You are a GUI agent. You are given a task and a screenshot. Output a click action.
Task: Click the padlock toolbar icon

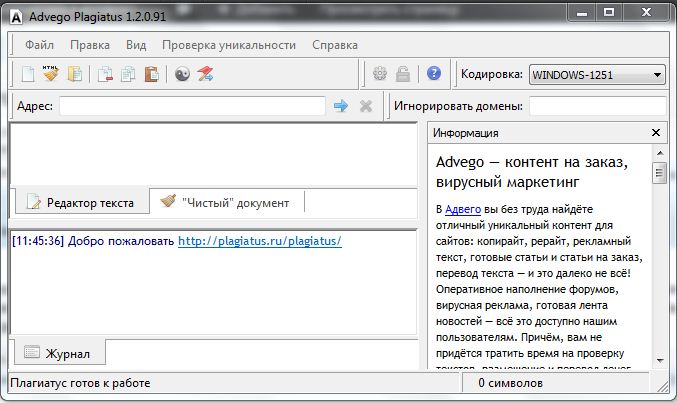pyautogui.click(x=402, y=74)
